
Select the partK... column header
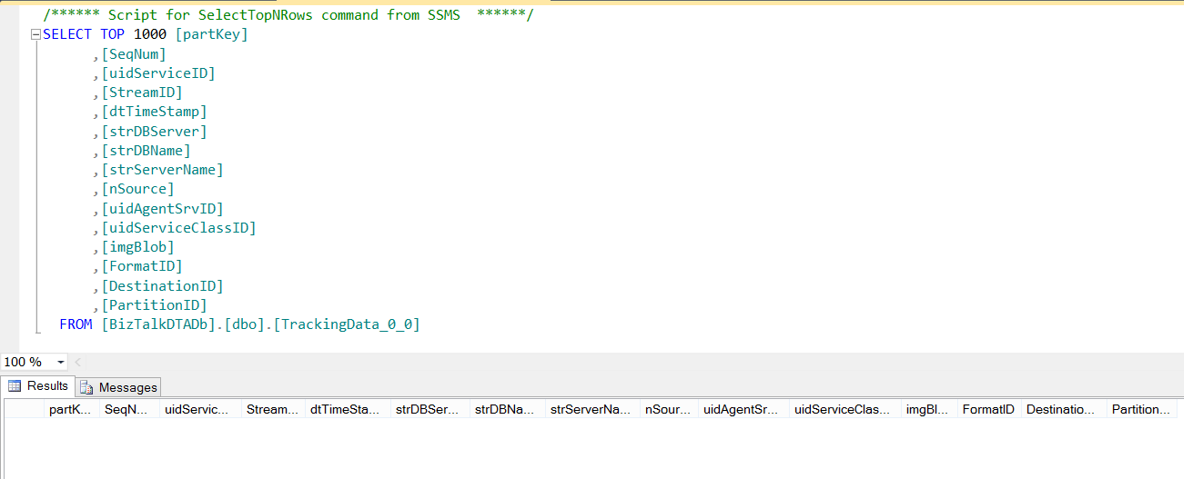pyautogui.click(x=71, y=409)
